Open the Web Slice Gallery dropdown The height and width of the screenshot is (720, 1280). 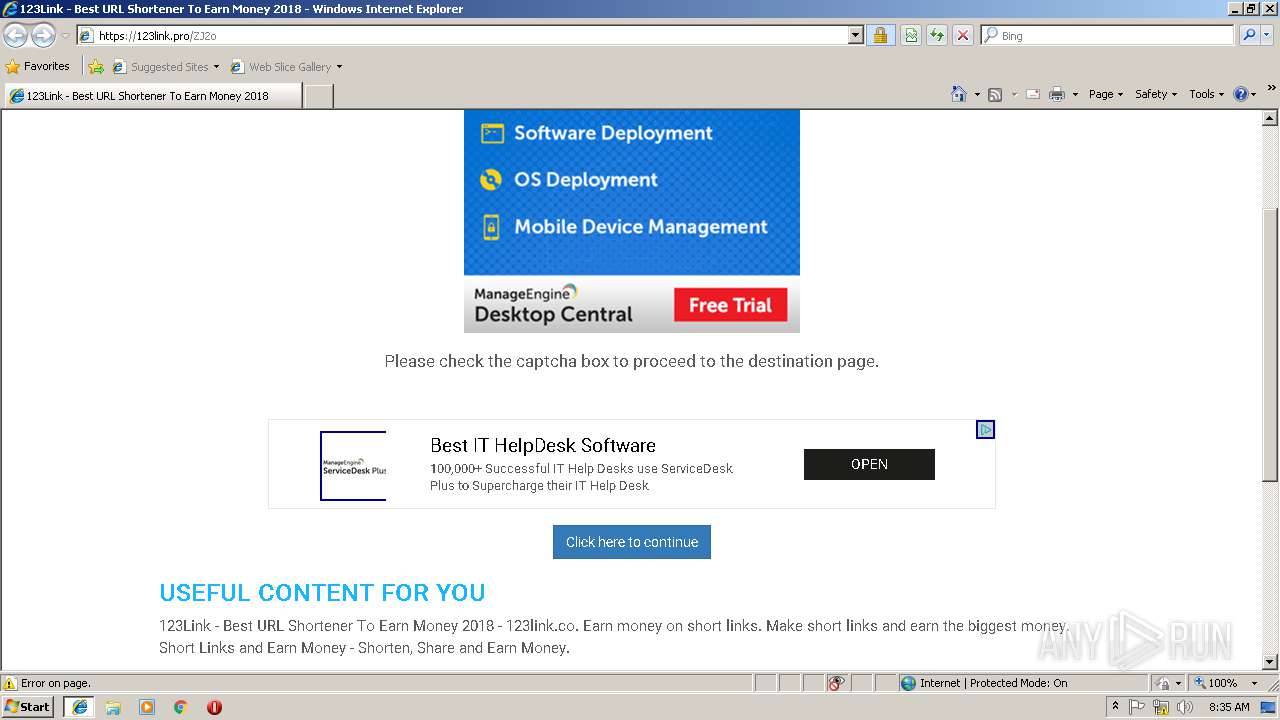pos(286,67)
